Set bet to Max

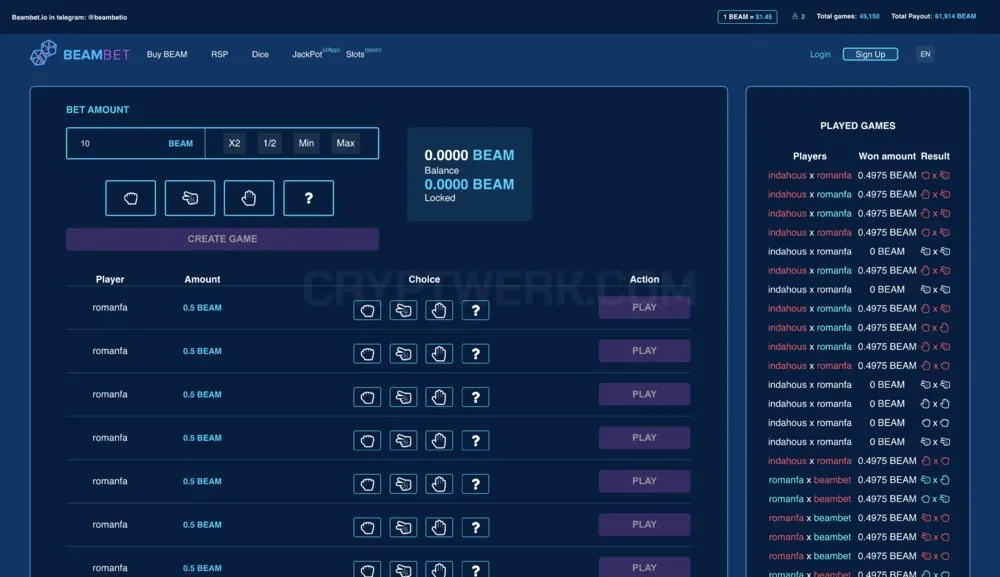click(x=346, y=143)
